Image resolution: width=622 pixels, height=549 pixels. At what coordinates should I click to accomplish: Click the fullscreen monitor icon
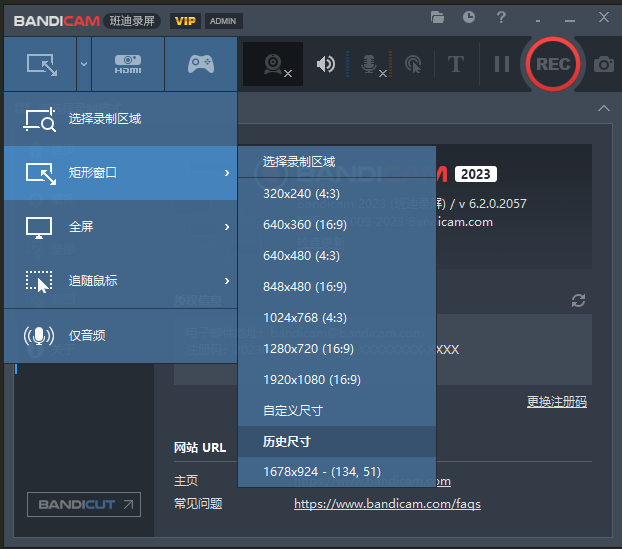(x=39, y=228)
